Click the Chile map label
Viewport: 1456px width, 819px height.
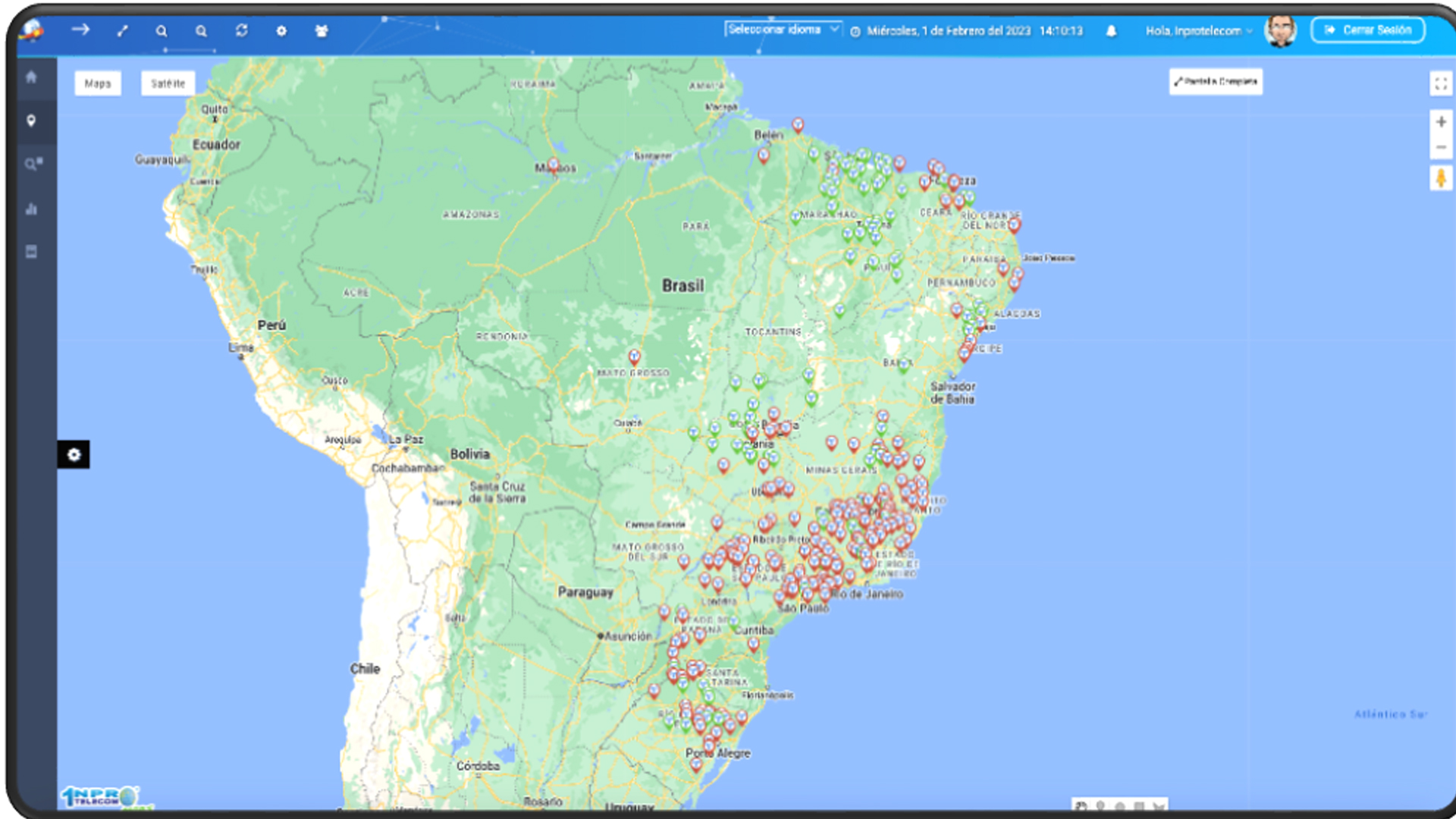click(x=365, y=669)
